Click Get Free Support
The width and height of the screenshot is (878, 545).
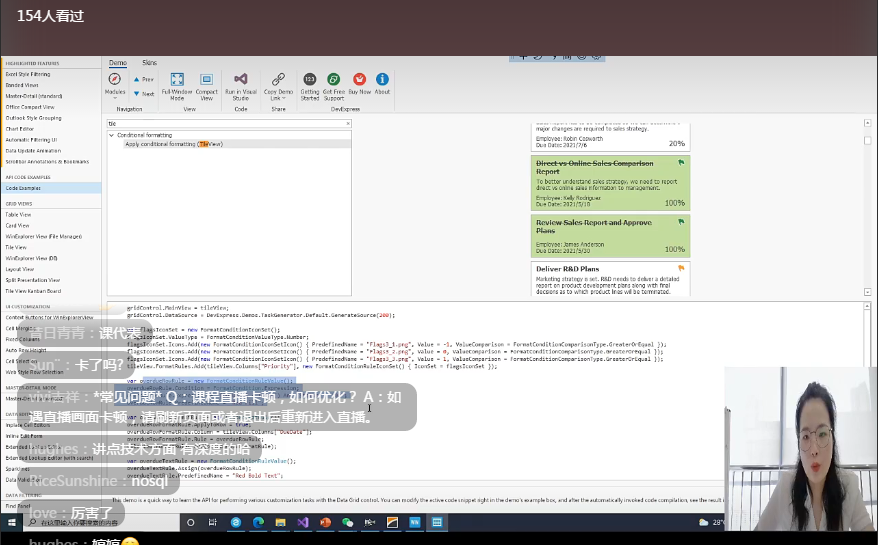point(334,87)
